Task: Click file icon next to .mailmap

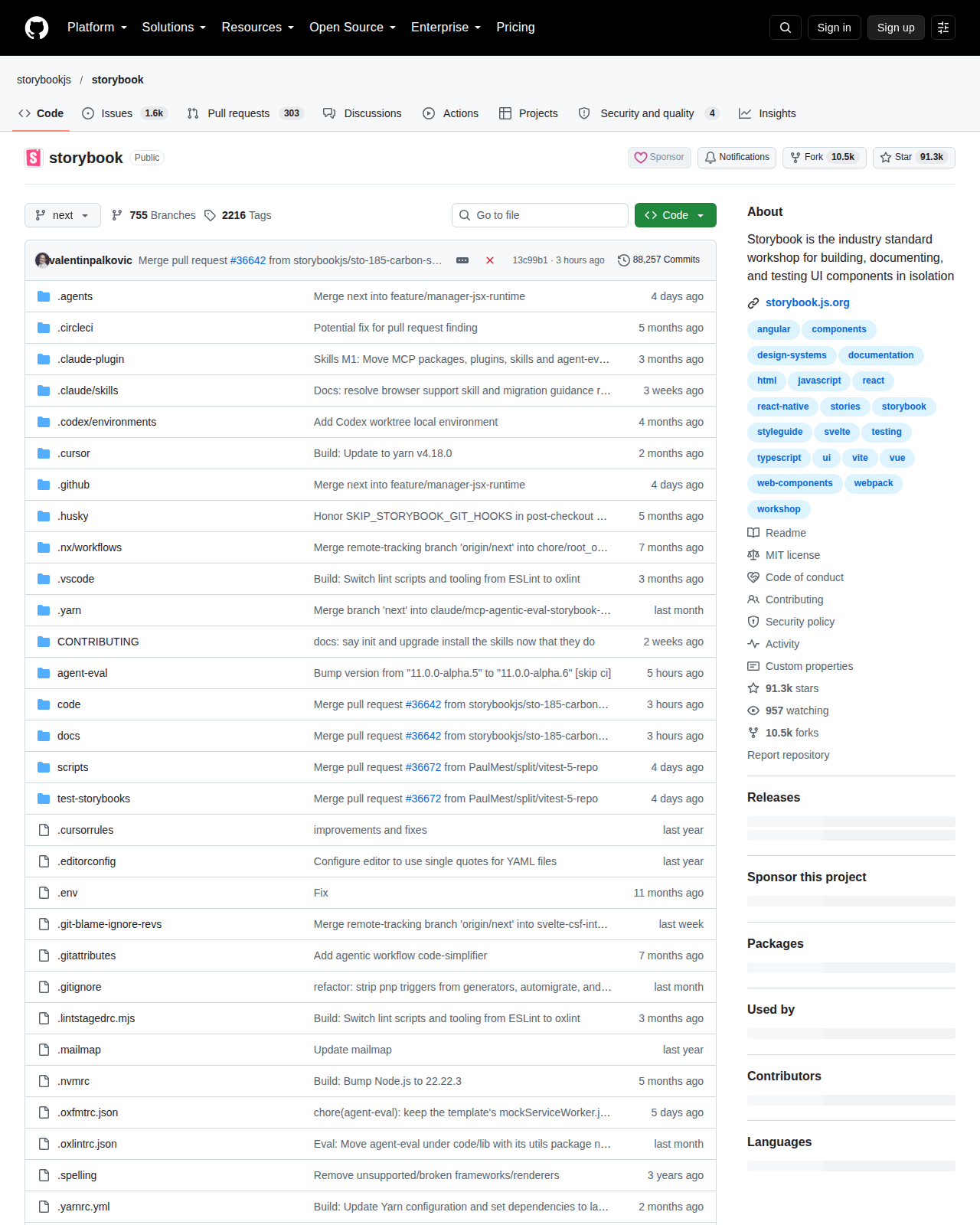Action: (x=44, y=1050)
